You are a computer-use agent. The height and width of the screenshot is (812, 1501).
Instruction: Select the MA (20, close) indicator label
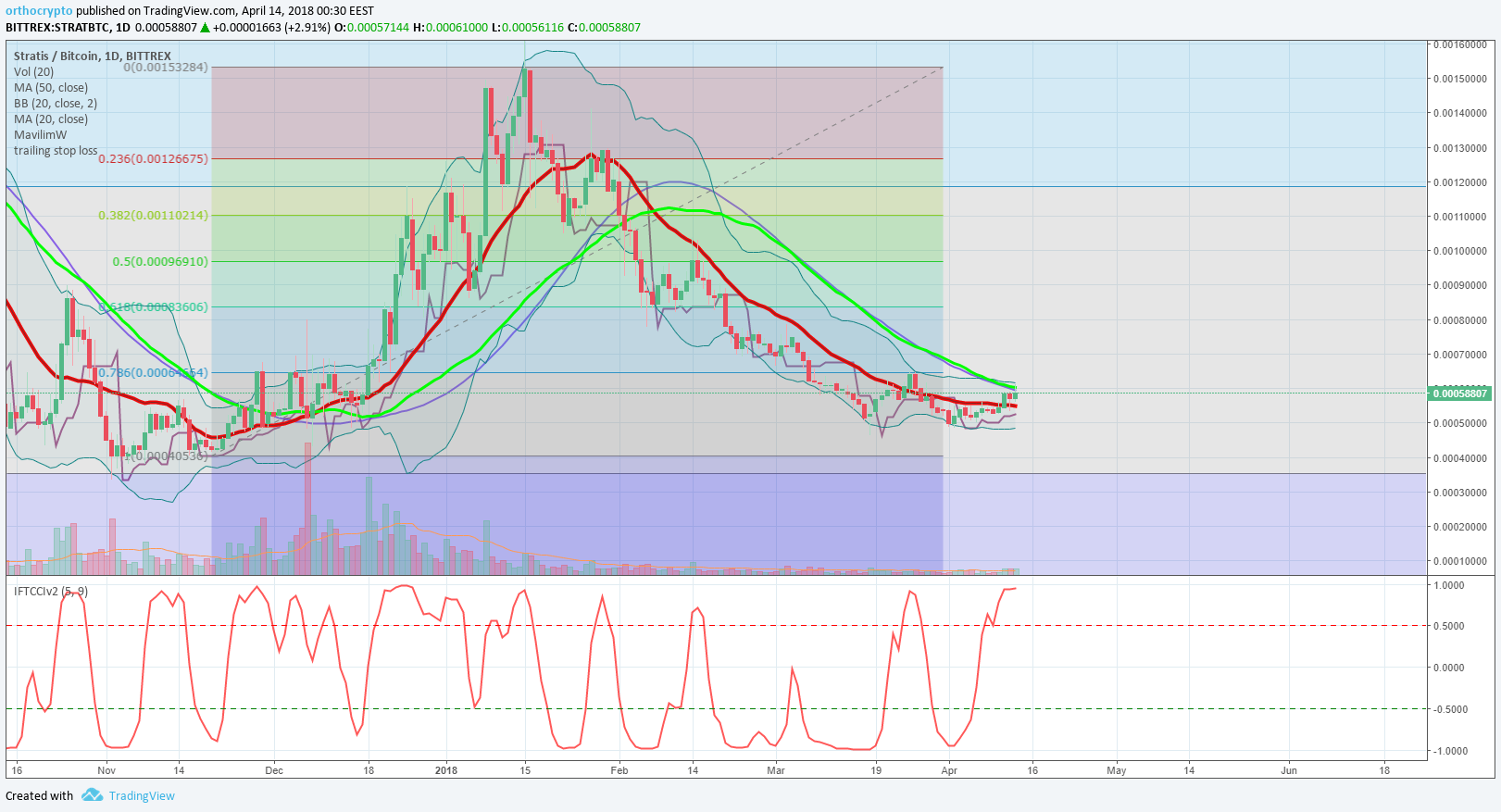pyautogui.click(x=51, y=119)
